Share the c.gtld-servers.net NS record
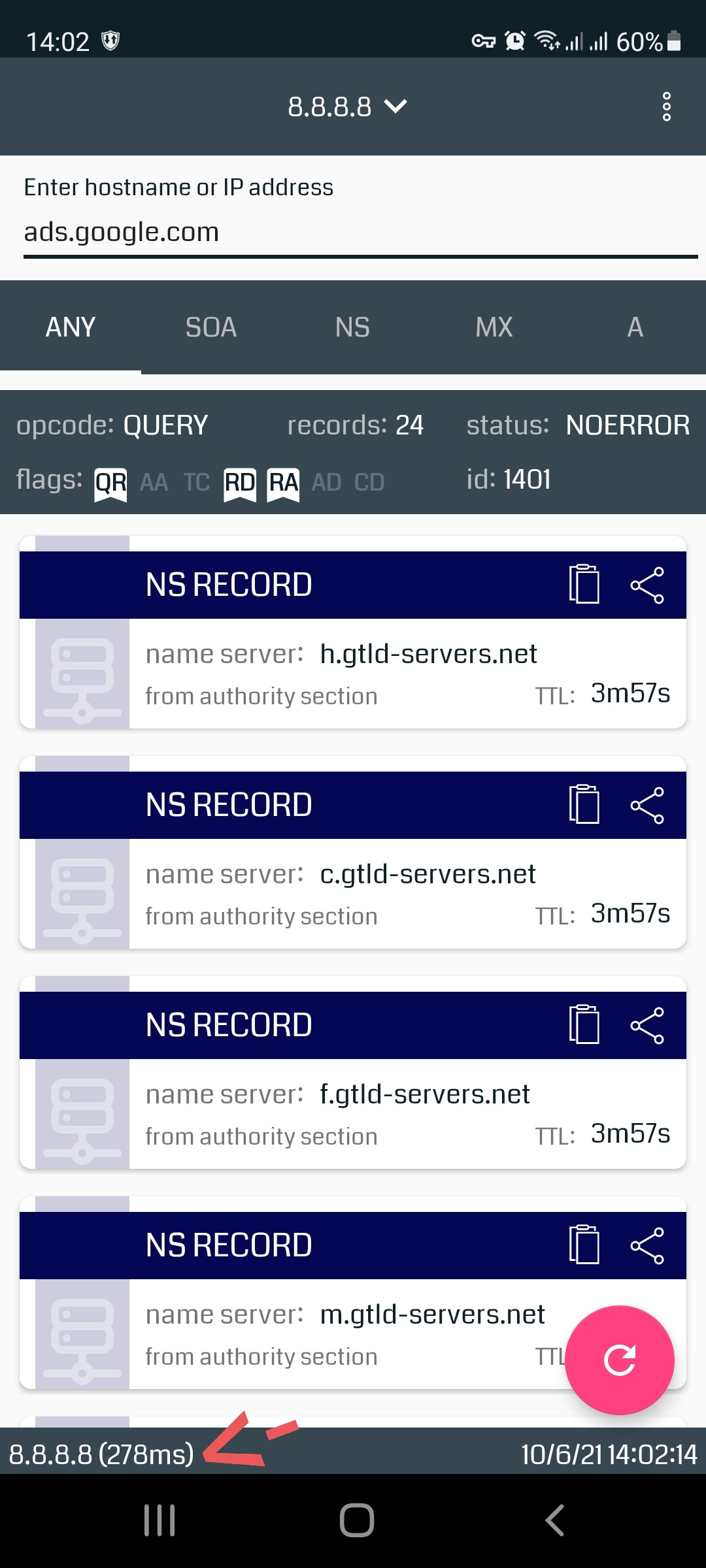The image size is (706, 1568). pyautogui.click(x=647, y=805)
